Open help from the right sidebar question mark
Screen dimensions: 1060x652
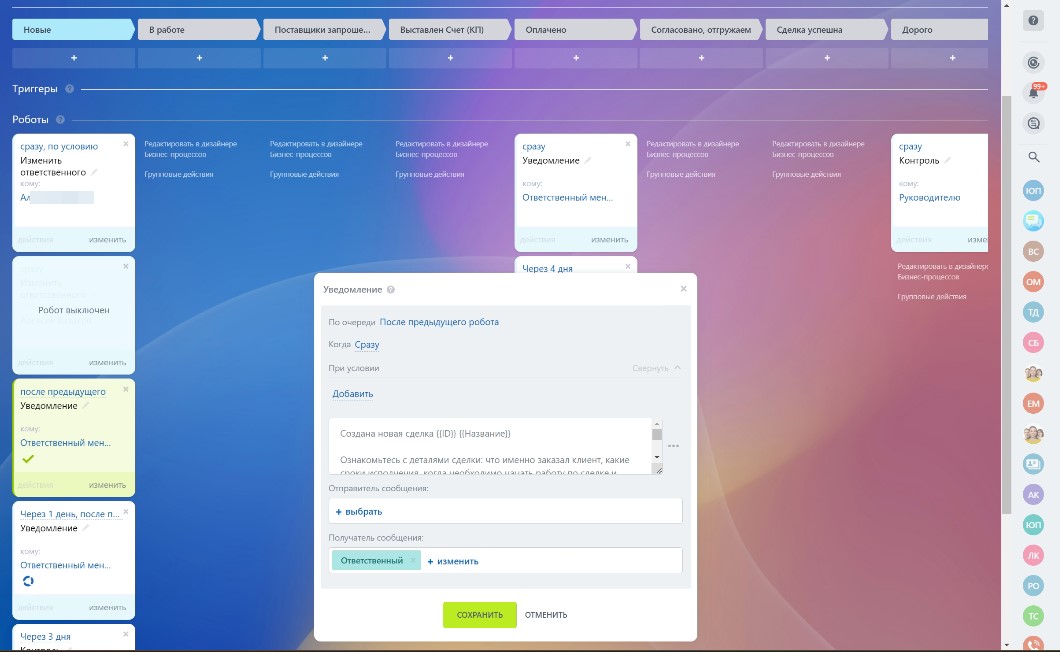pyautogui.click(x=1033, y=21)
